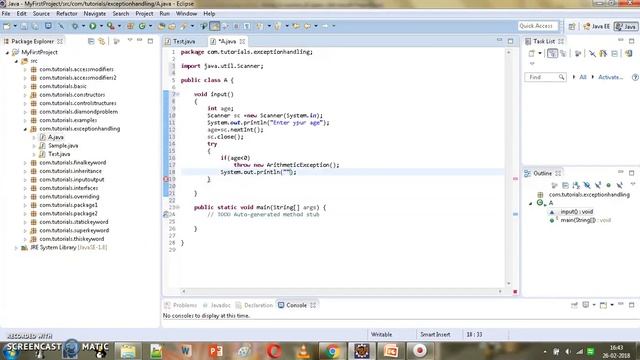The image size is (640, 360).
Task: Click the Java perspective button
Action: tap(626, 26)
